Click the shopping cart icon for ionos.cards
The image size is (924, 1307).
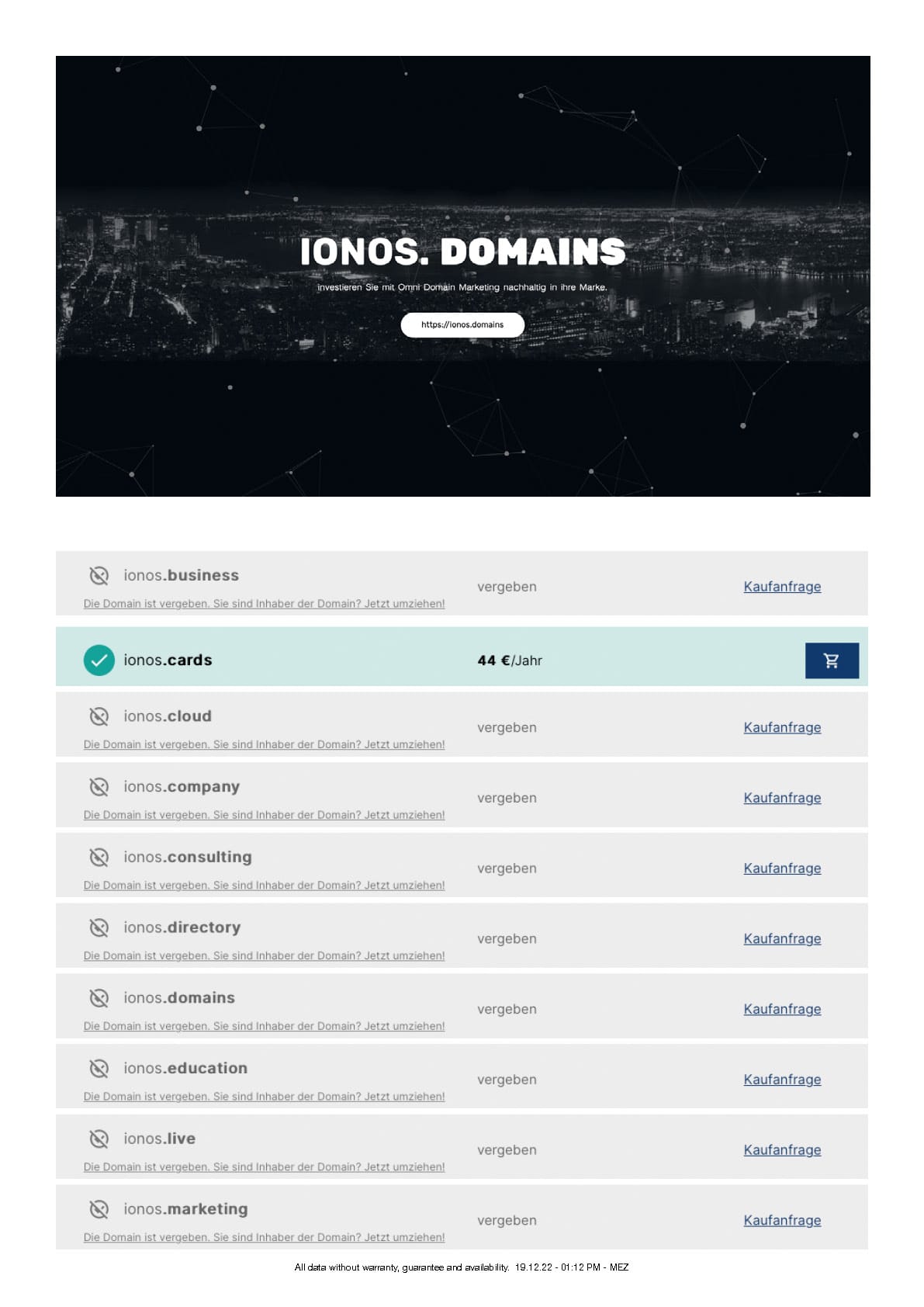point(831,660)
